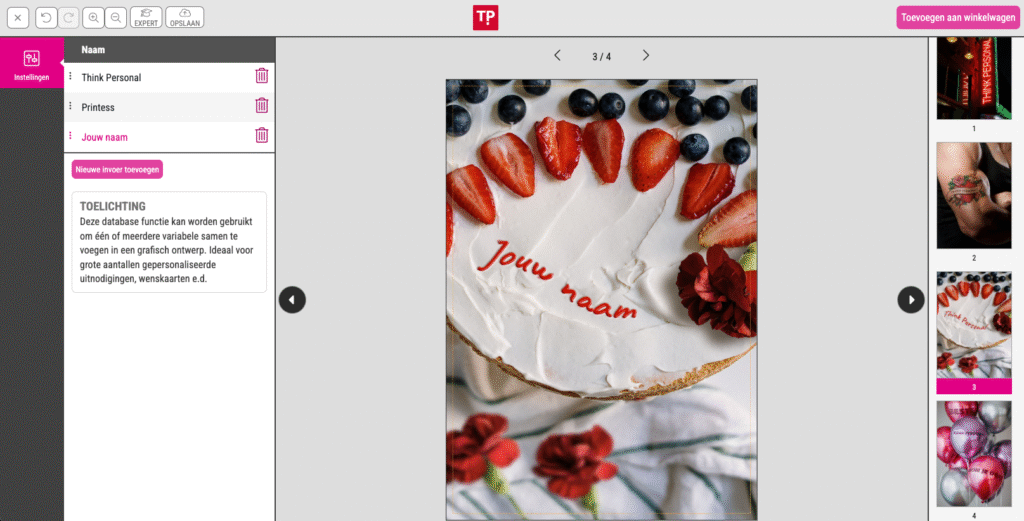1024x521 pixels.
Task: Save design with the Opslaan button
Action: pyautogui.click(x=184, y=18)
